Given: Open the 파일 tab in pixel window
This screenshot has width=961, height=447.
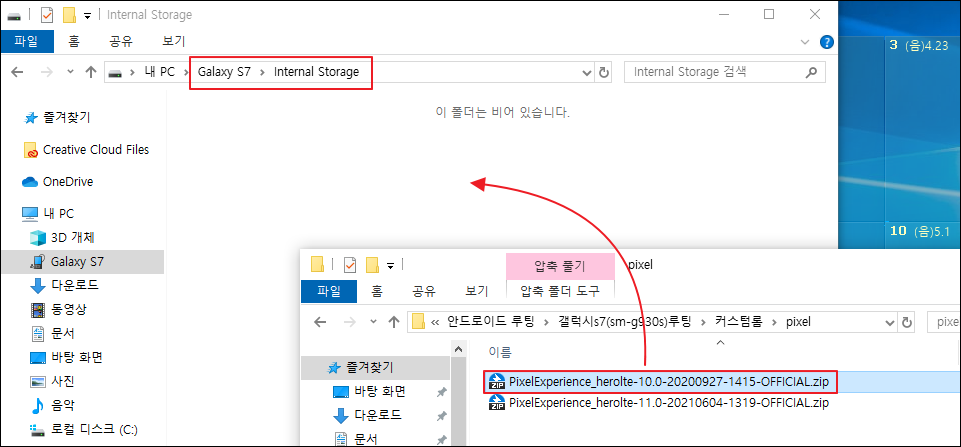Looking at the screenshot, I should 329,291.
